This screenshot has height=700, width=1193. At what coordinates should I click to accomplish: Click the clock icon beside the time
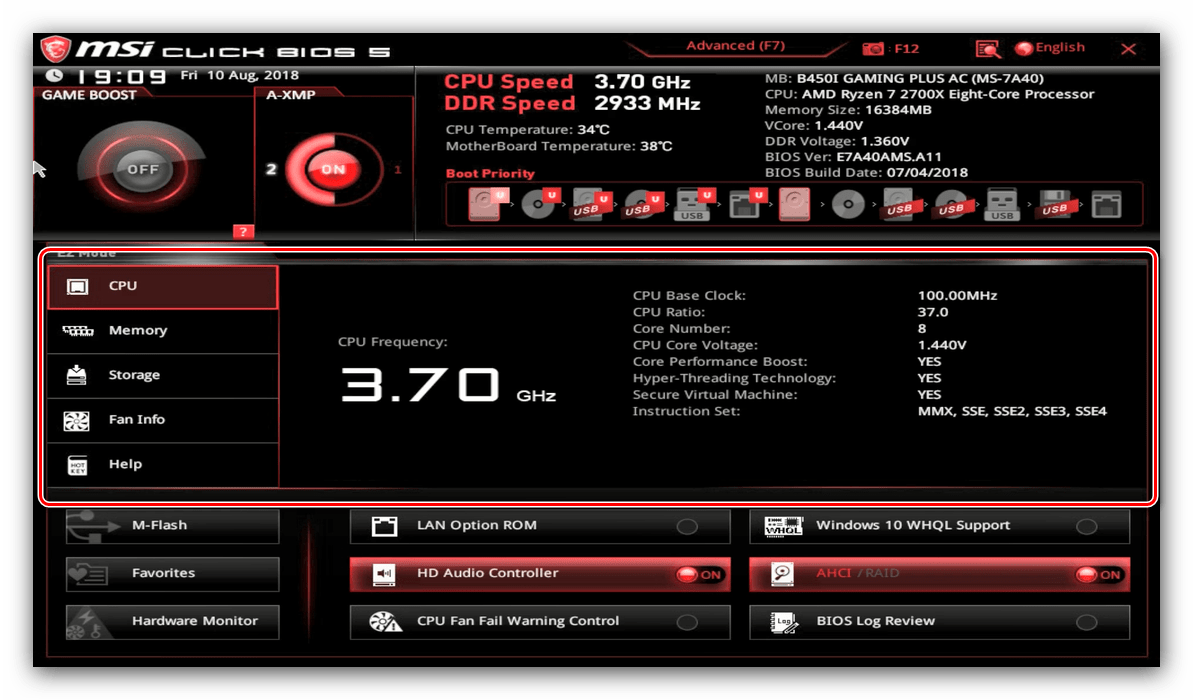pos(54,76)
